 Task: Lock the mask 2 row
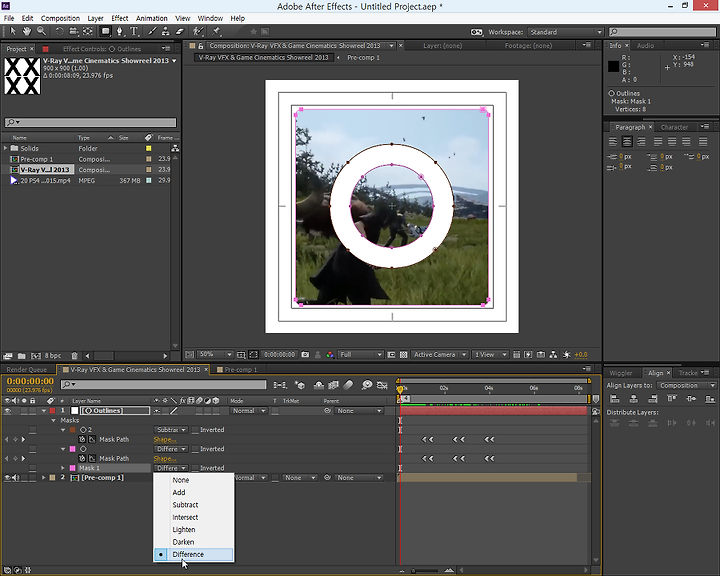[32, 430]
